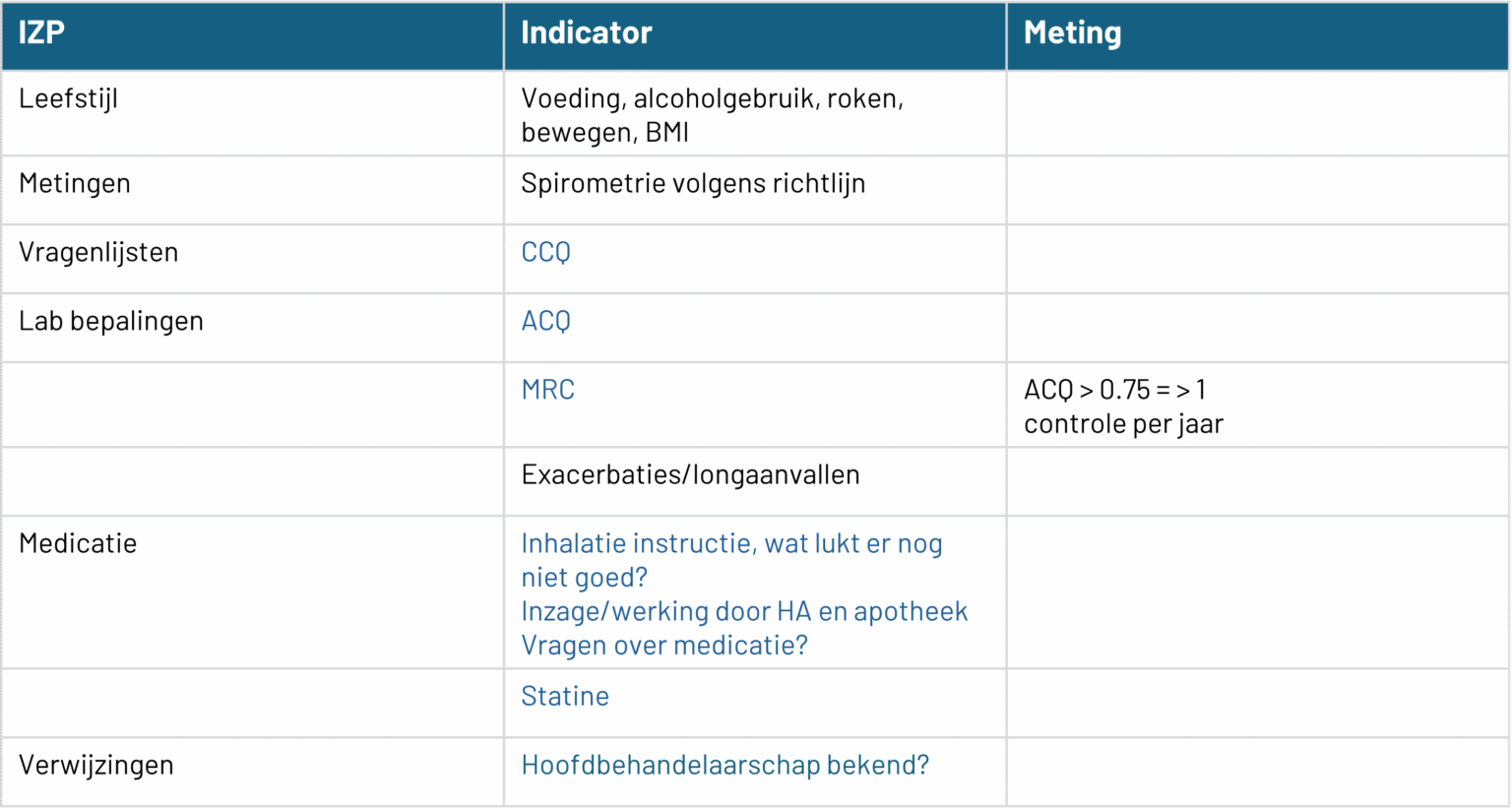Click the 'Lab bepalingen' cell
The height and width of the screenshot is (809, 1512).
click(111, 322)
